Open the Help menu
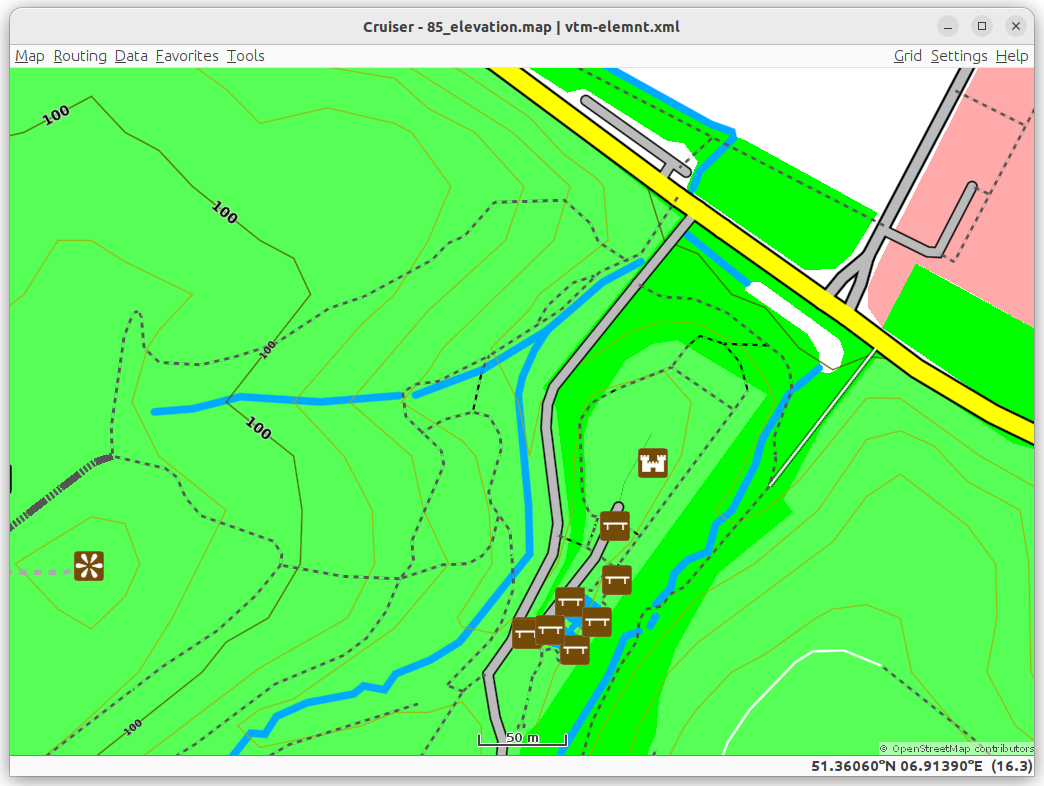The width and height of the screenshot is (1044, 786). click(1011, 56)
